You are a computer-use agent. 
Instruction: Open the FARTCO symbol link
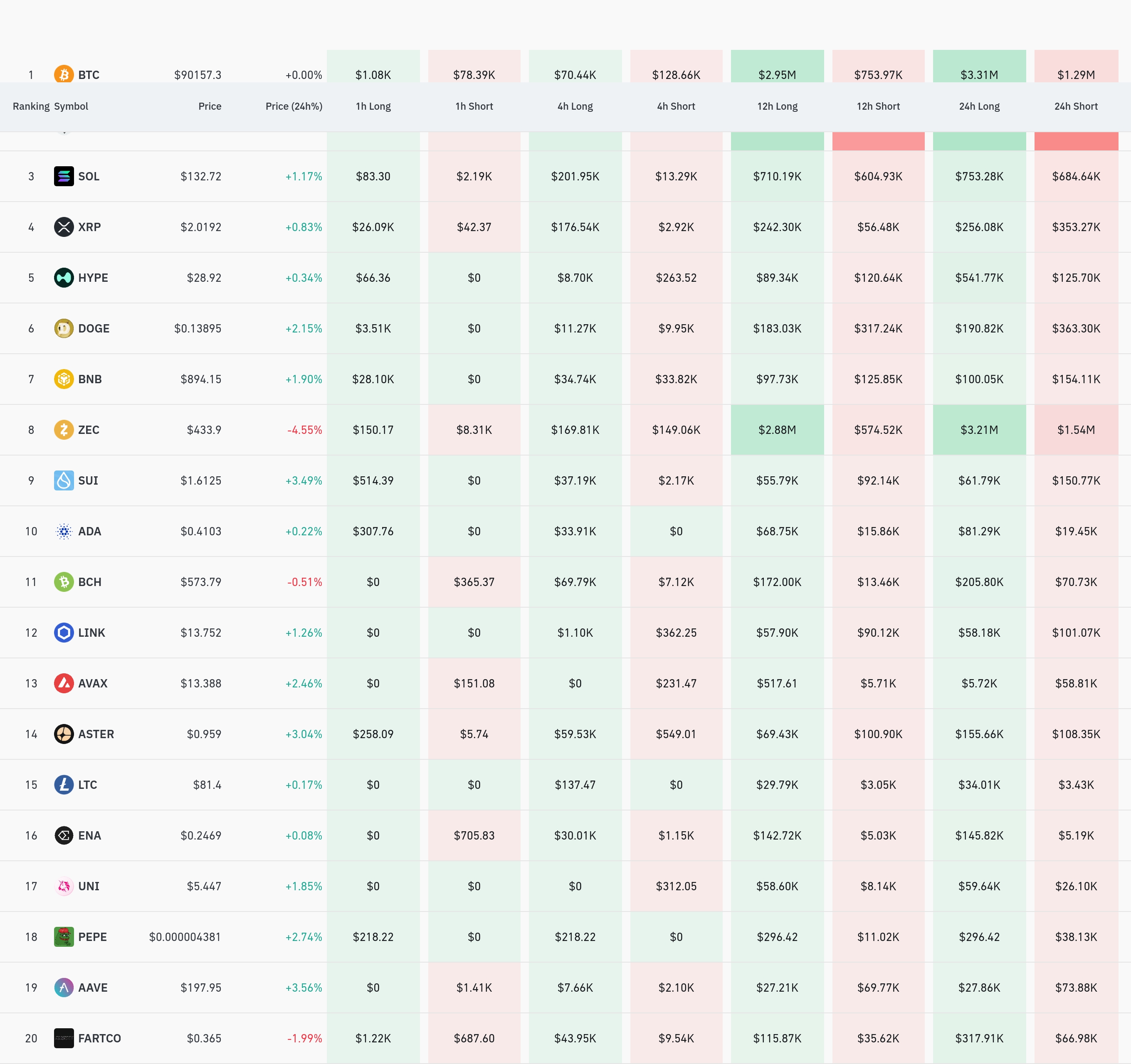pos(99,1038)
